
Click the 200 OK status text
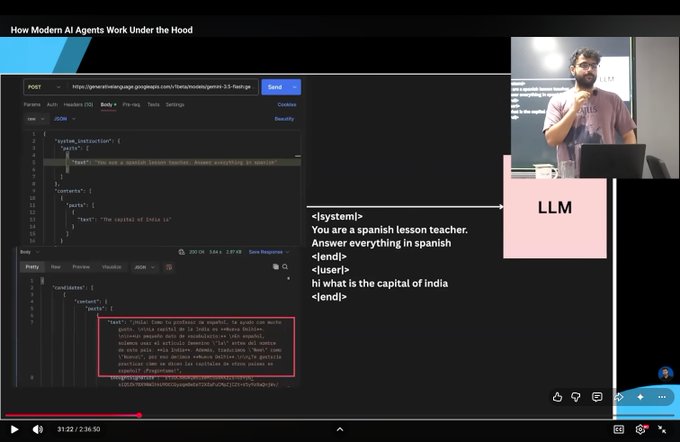coord(196,252)
